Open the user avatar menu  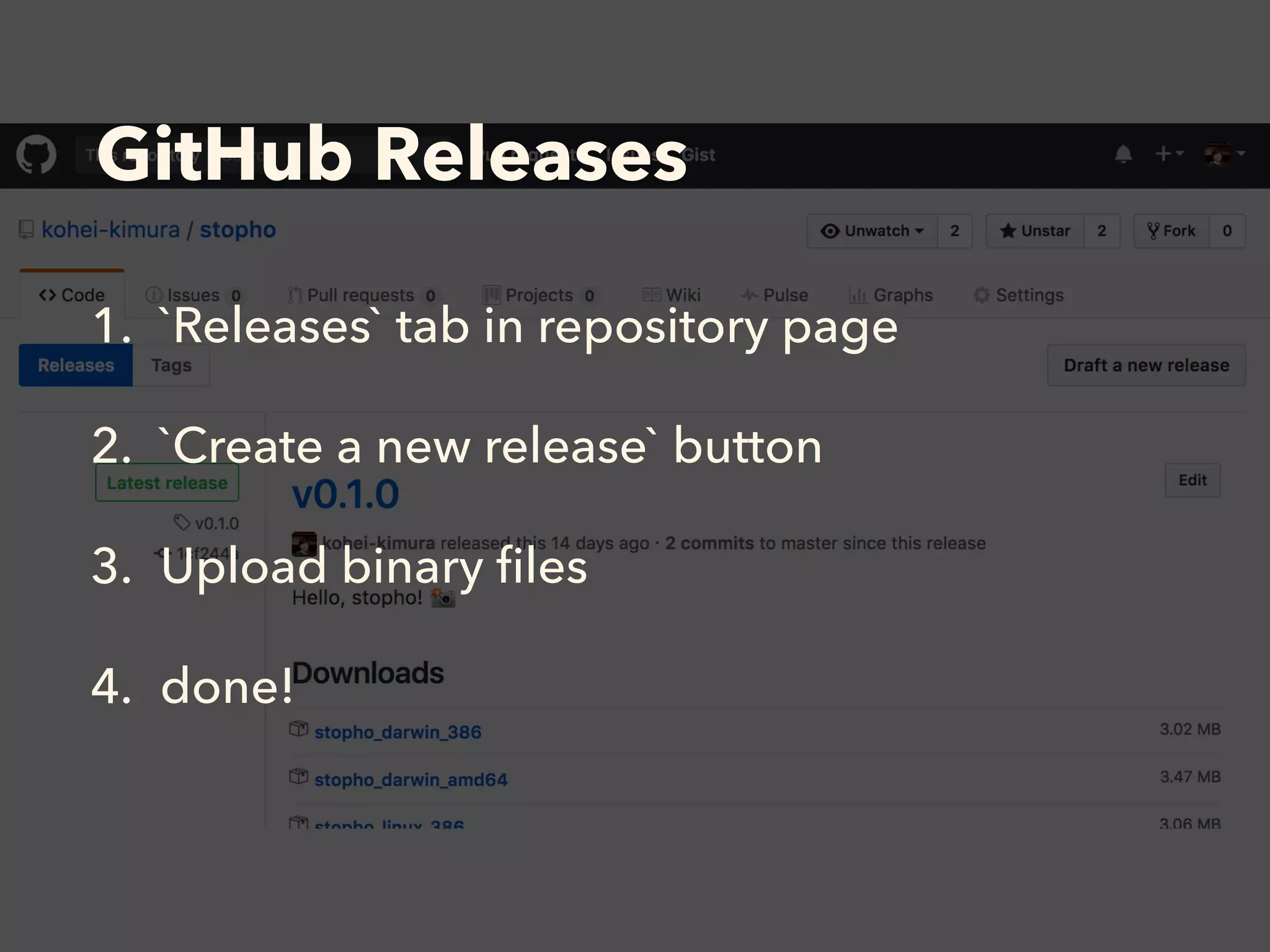coord(1224,154)
